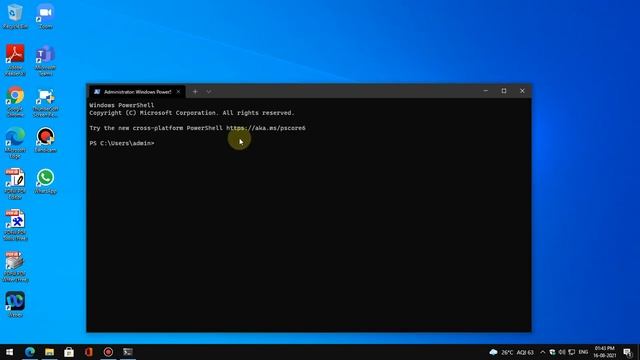
Task: Open the Recycle Bin desktop icon
Action: tap(15, 16)
